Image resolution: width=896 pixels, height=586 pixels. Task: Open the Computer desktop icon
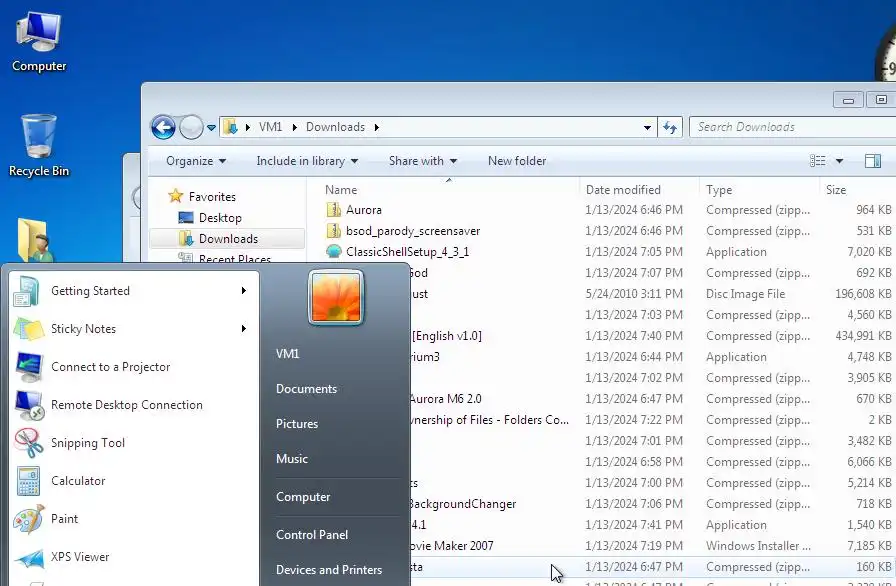(39, 41)
